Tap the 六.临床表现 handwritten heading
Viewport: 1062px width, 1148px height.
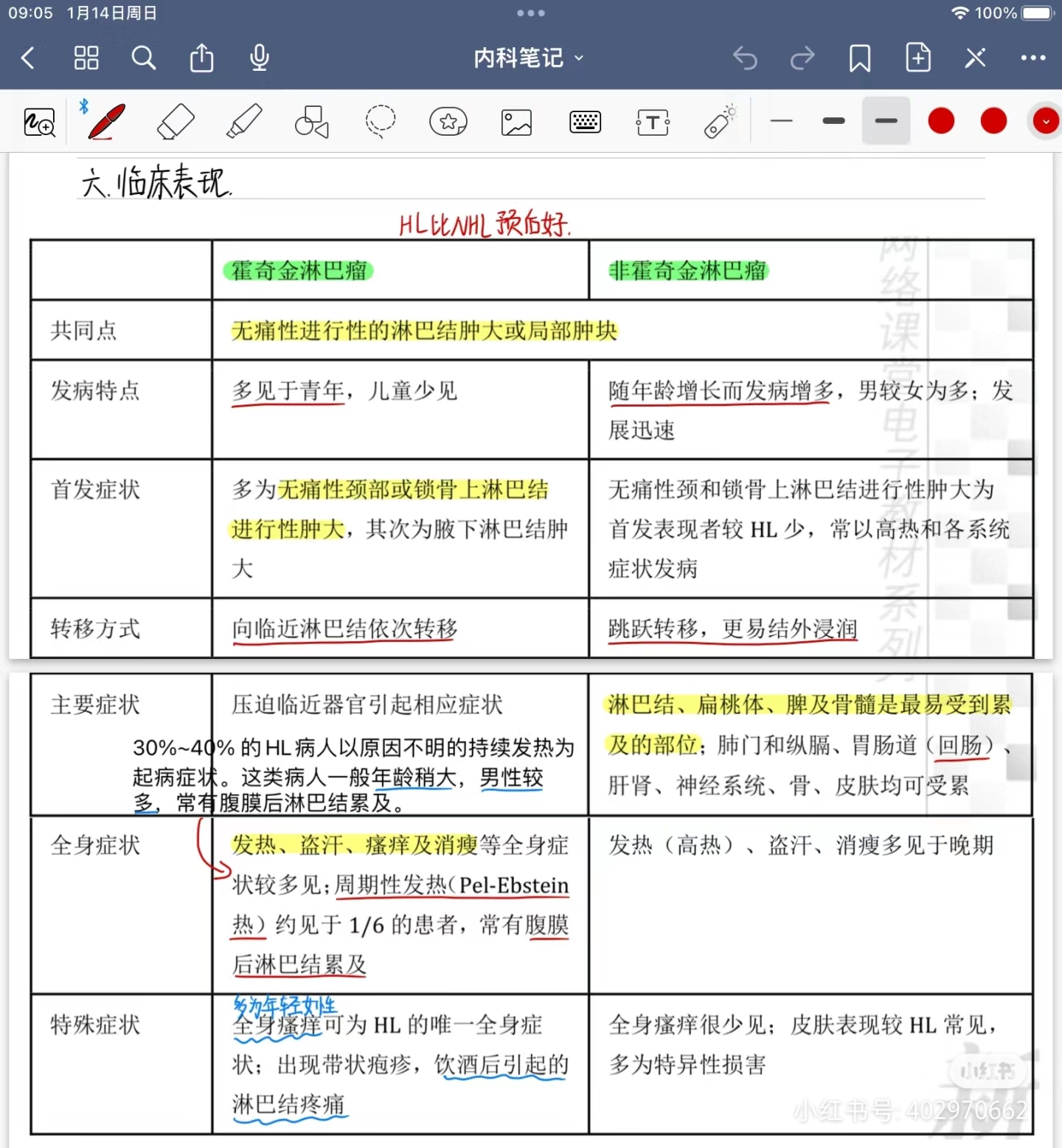pyautogui.click(x=156, y=182)
